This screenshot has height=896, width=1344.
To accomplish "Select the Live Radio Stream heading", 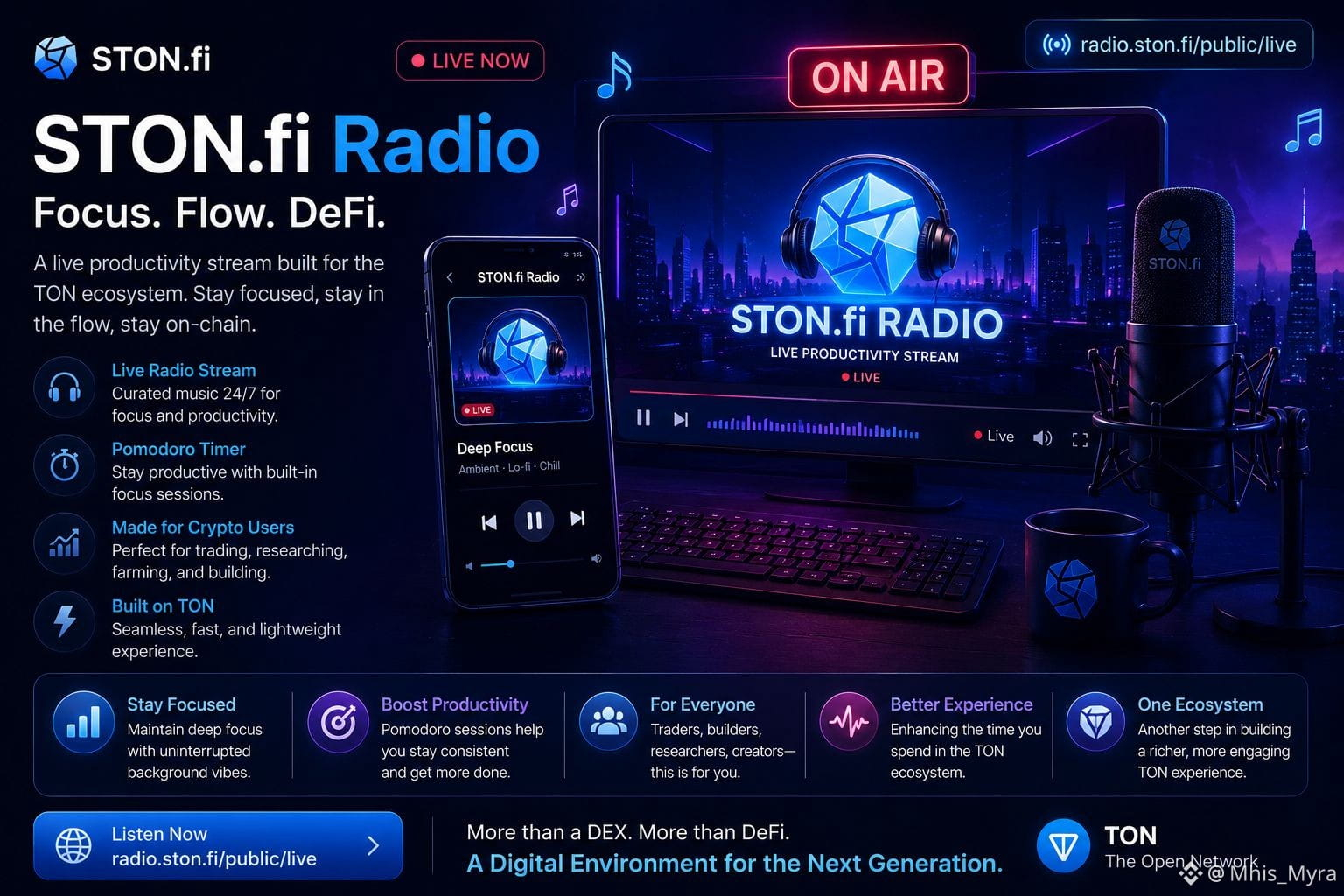I will tap(184, 370).
